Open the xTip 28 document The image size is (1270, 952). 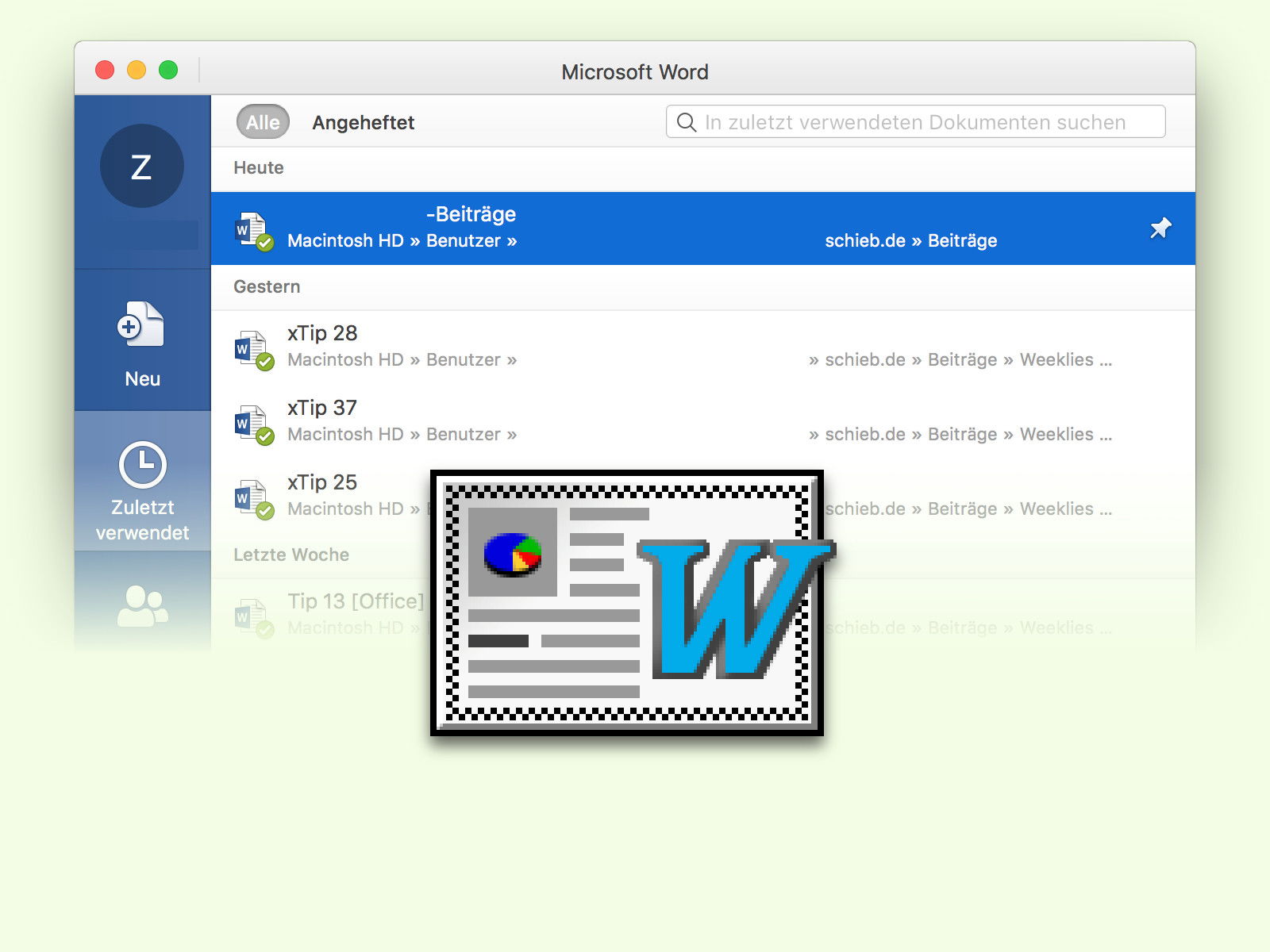[x=702, y=347]
